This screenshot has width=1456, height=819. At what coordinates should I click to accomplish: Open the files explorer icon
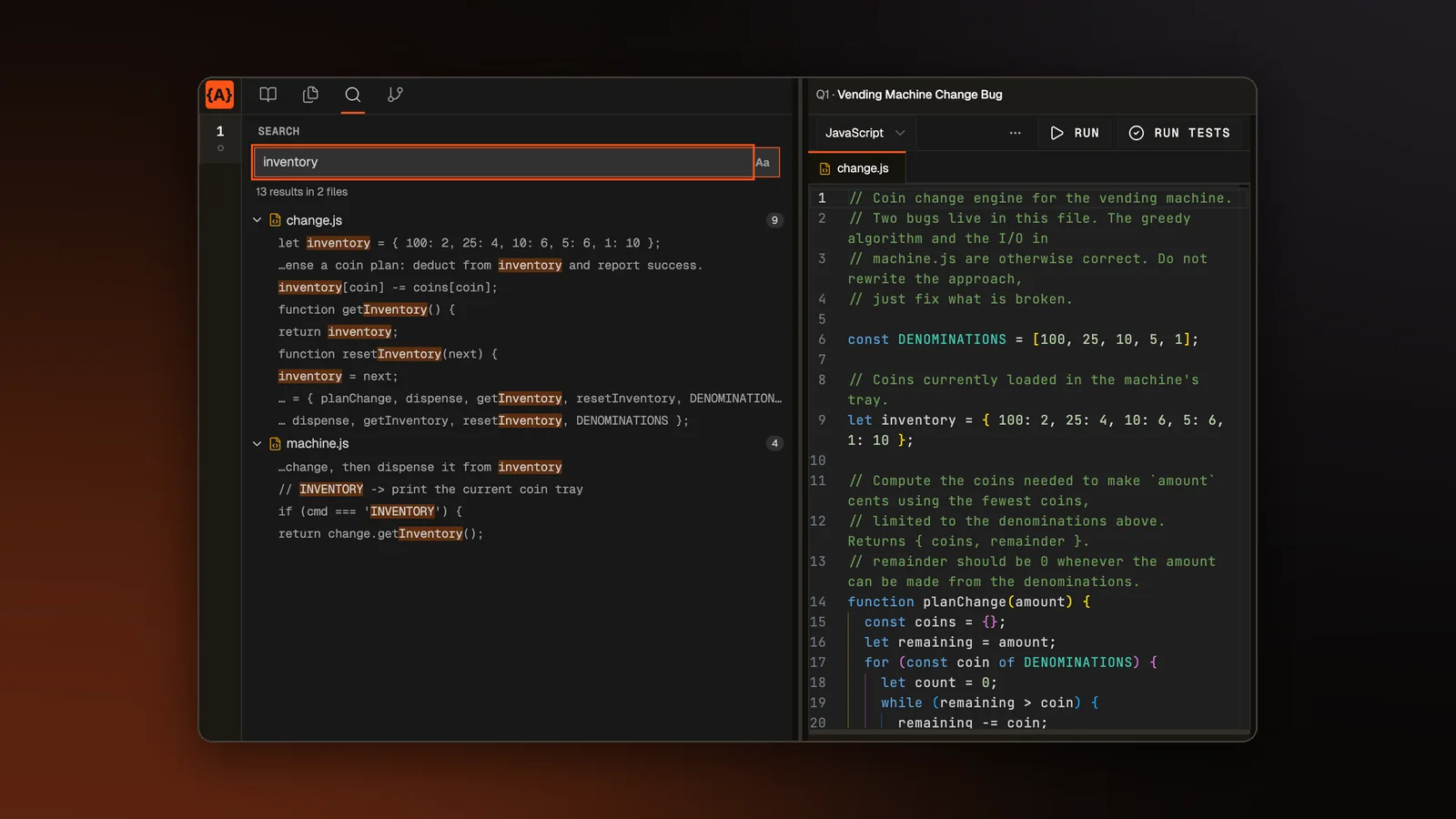click(x=310, y=95)
